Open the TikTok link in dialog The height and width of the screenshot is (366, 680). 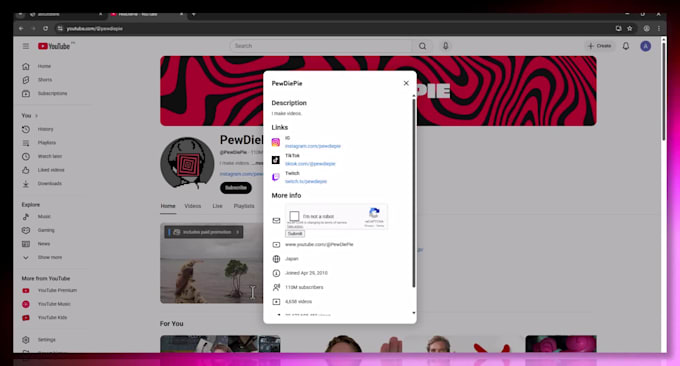[310, 164]
